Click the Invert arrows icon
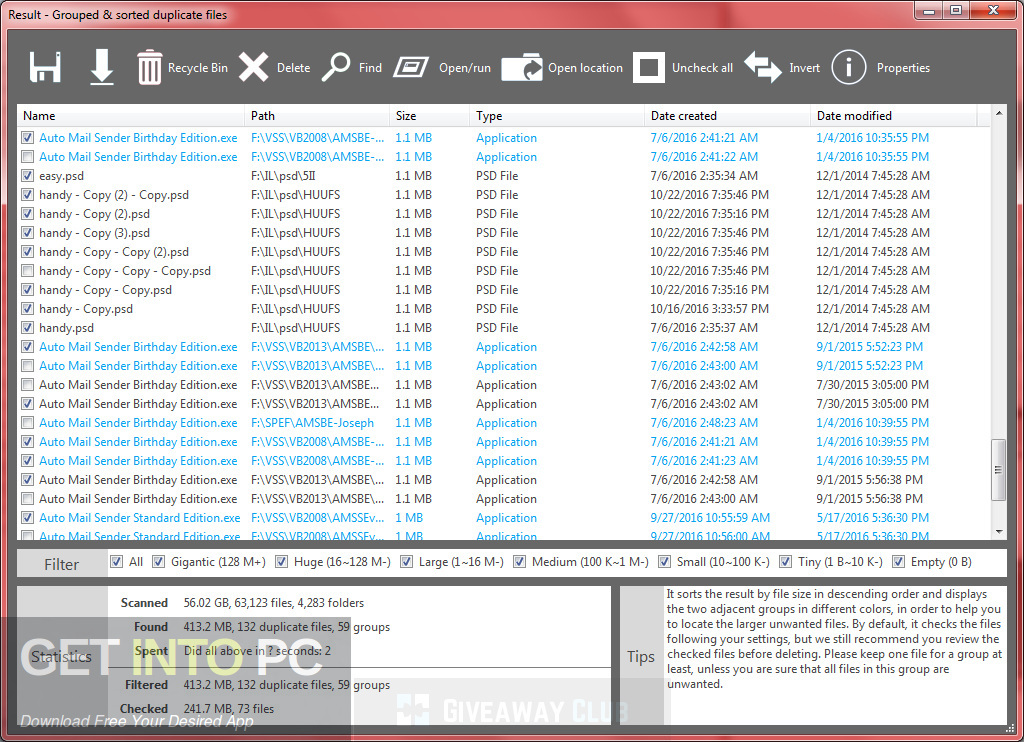This screenshot has height=742, width=1024. click(763, 67)
